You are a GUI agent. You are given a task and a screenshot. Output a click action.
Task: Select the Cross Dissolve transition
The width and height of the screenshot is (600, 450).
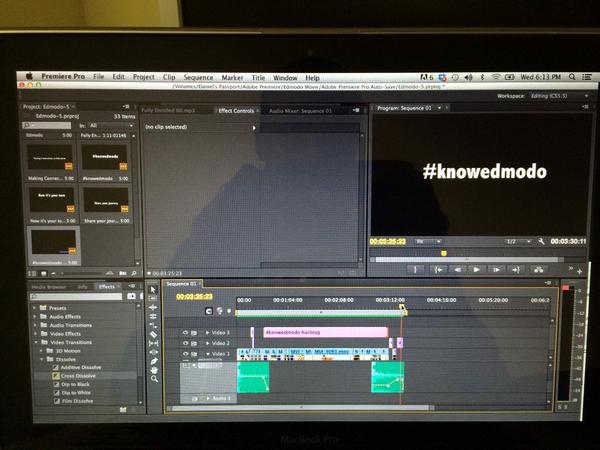(78, 376)
